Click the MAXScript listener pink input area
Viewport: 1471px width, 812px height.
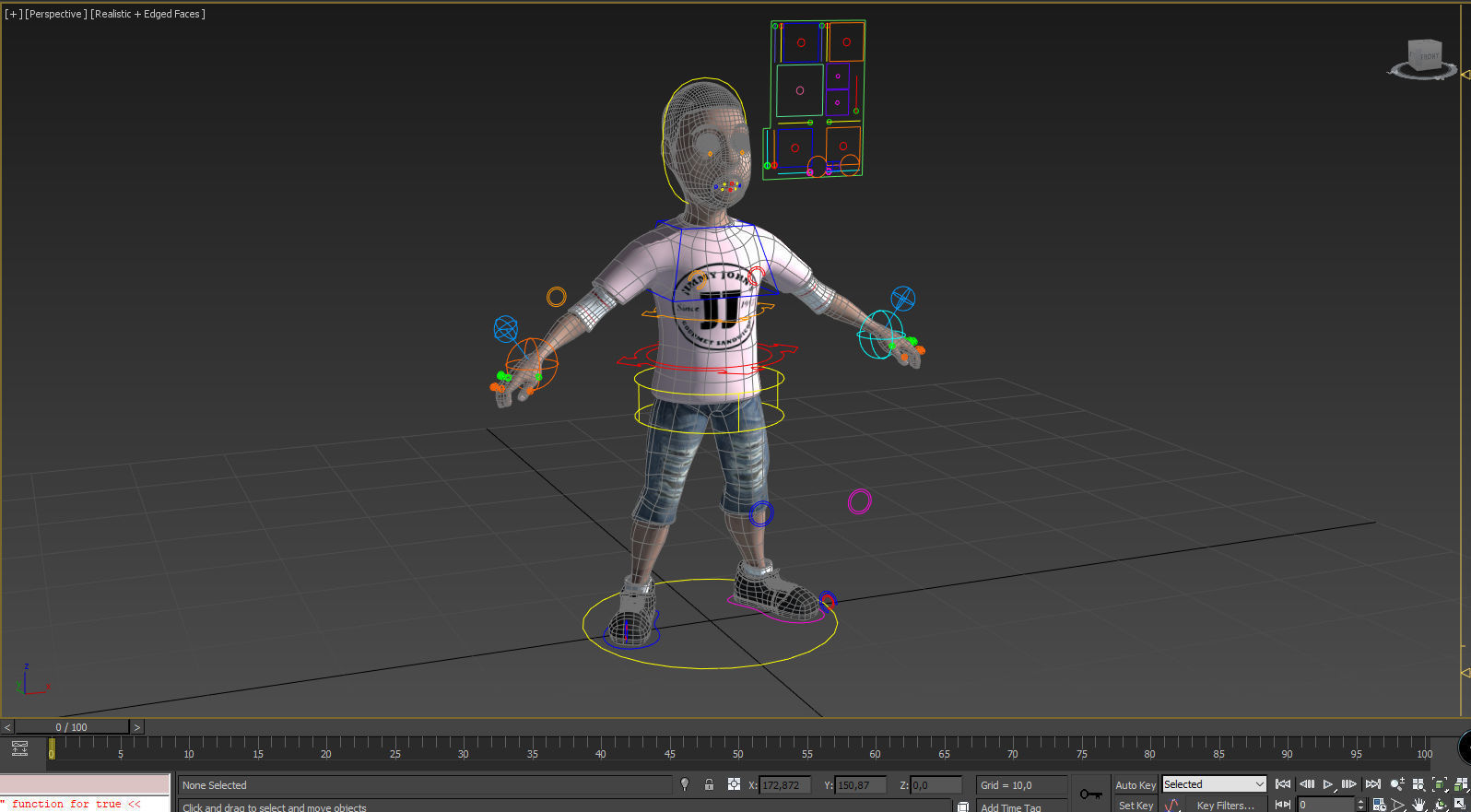pos(85,785)
